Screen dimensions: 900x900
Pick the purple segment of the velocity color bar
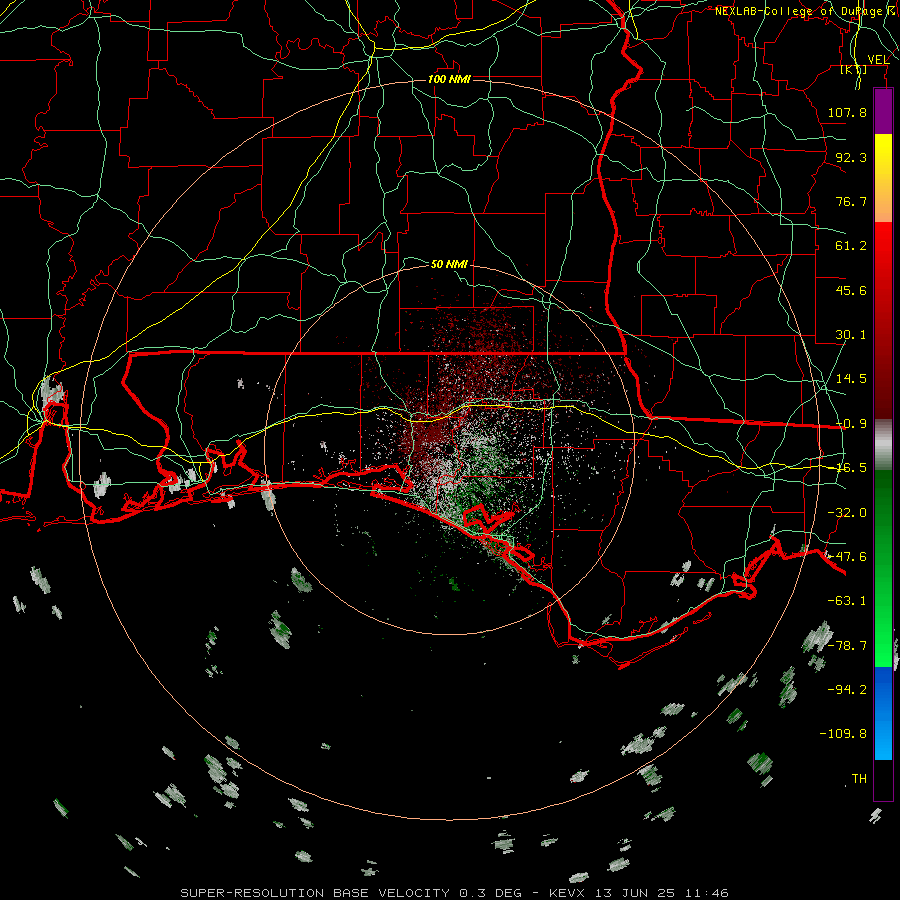883,112
